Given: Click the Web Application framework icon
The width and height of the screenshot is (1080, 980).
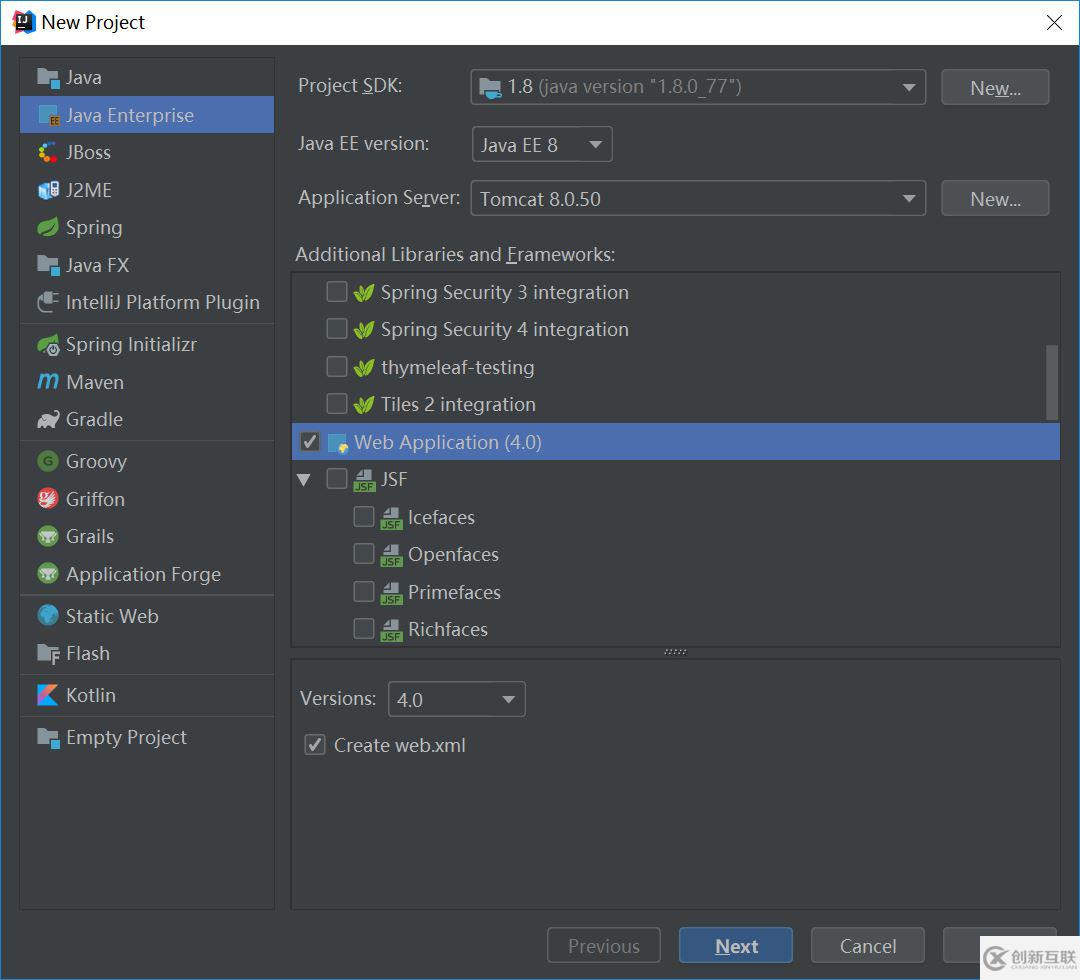Looking at the screenshot, I should pyautogui.click(x=338, y=443).
